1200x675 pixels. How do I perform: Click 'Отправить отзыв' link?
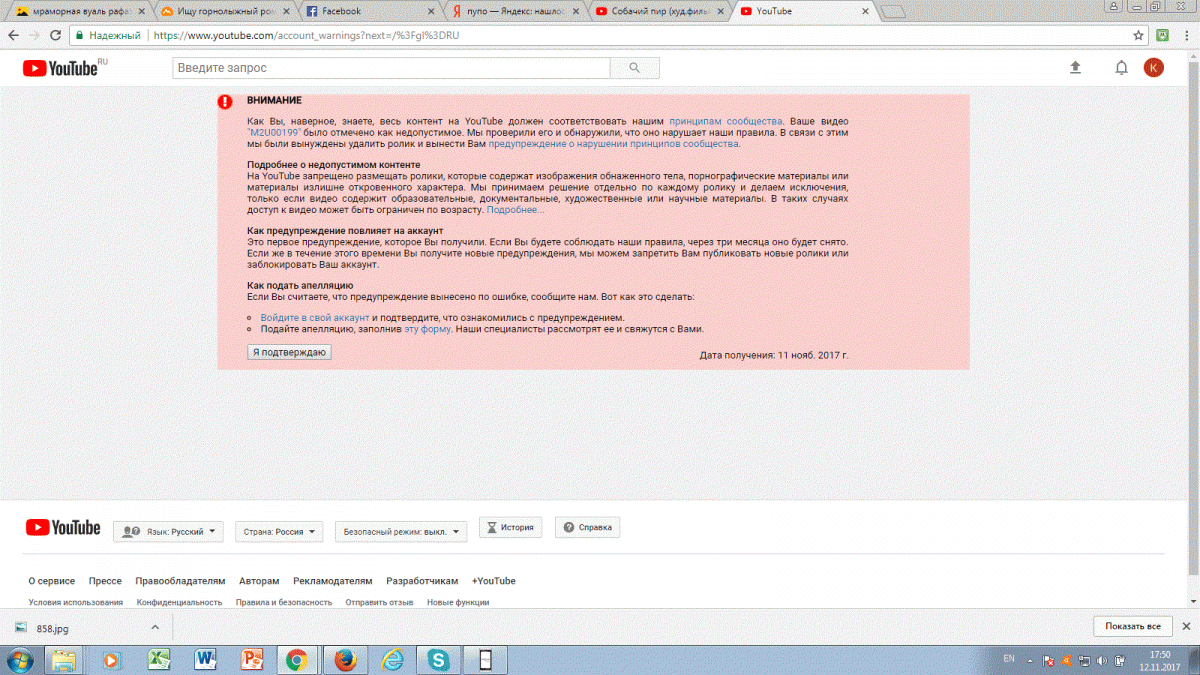coord(379,602)
